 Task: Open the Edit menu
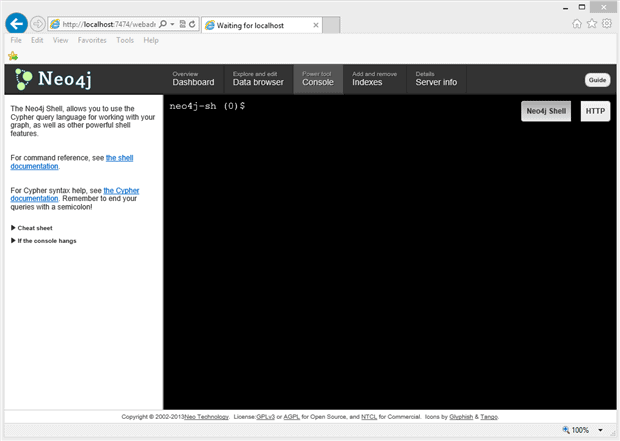pyautogui.click(x=37, y=40)
